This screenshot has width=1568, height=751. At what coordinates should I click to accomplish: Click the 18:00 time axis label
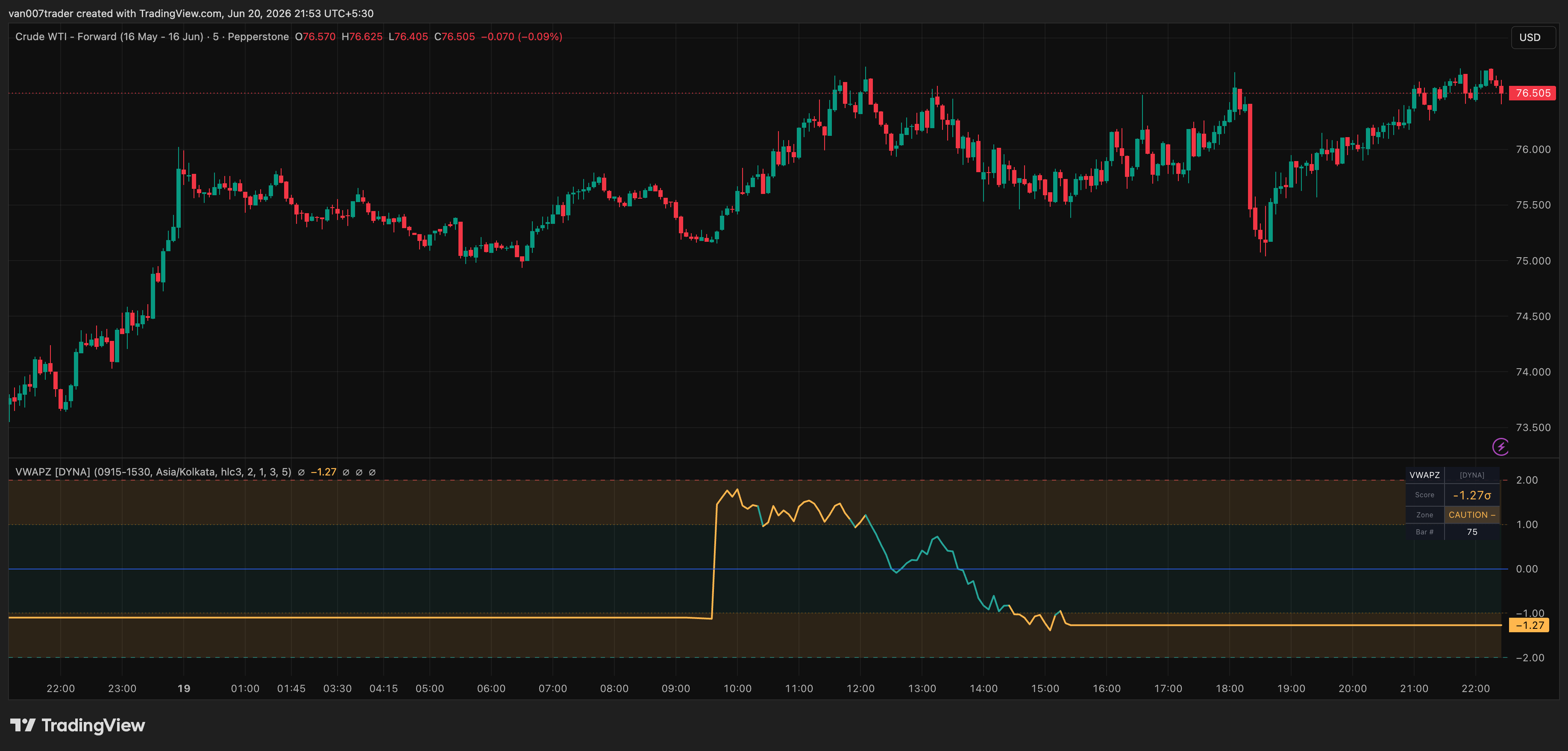click(x=1230, y=689)
